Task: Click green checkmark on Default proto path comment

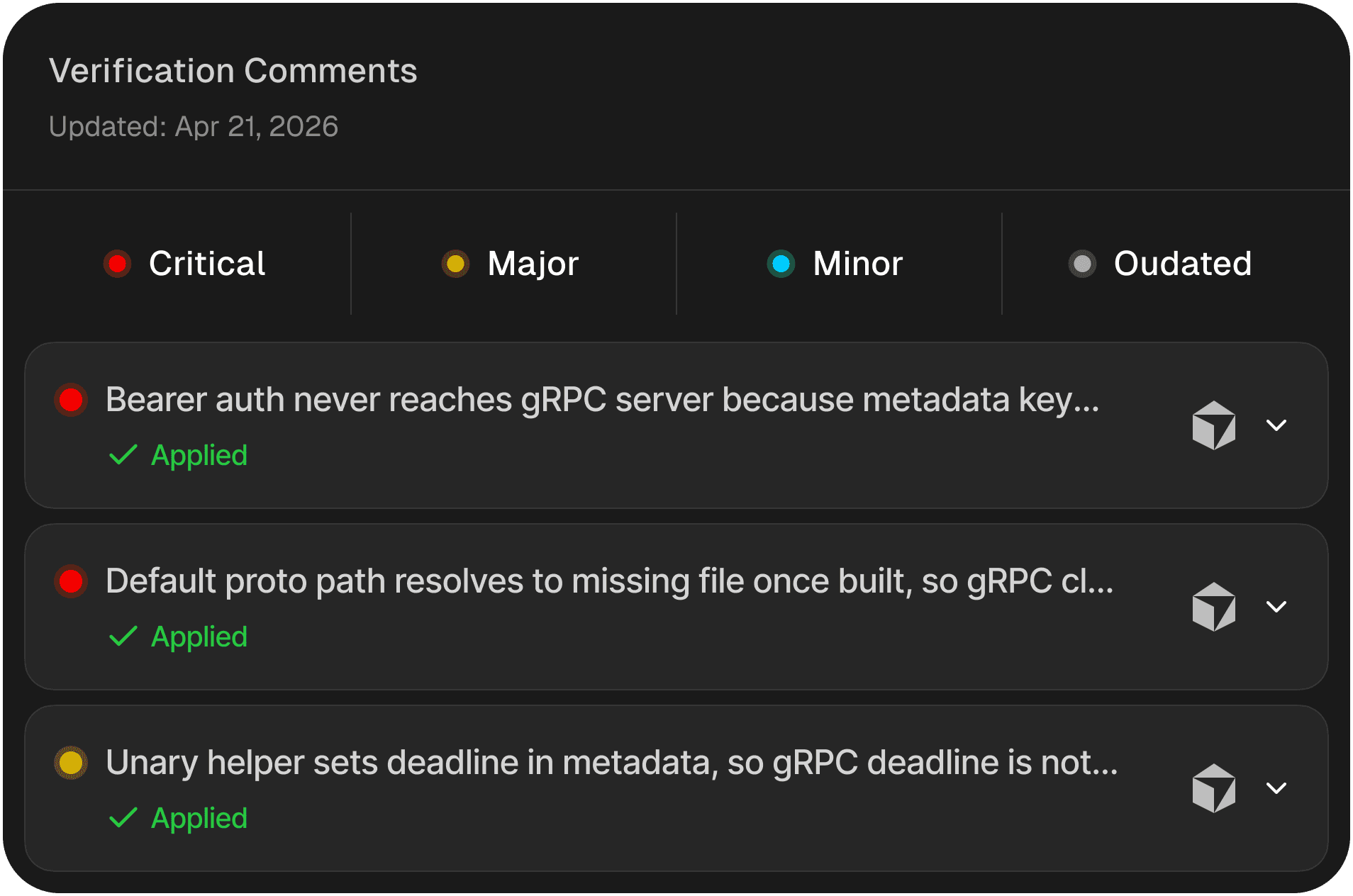Action: point(123,637)
